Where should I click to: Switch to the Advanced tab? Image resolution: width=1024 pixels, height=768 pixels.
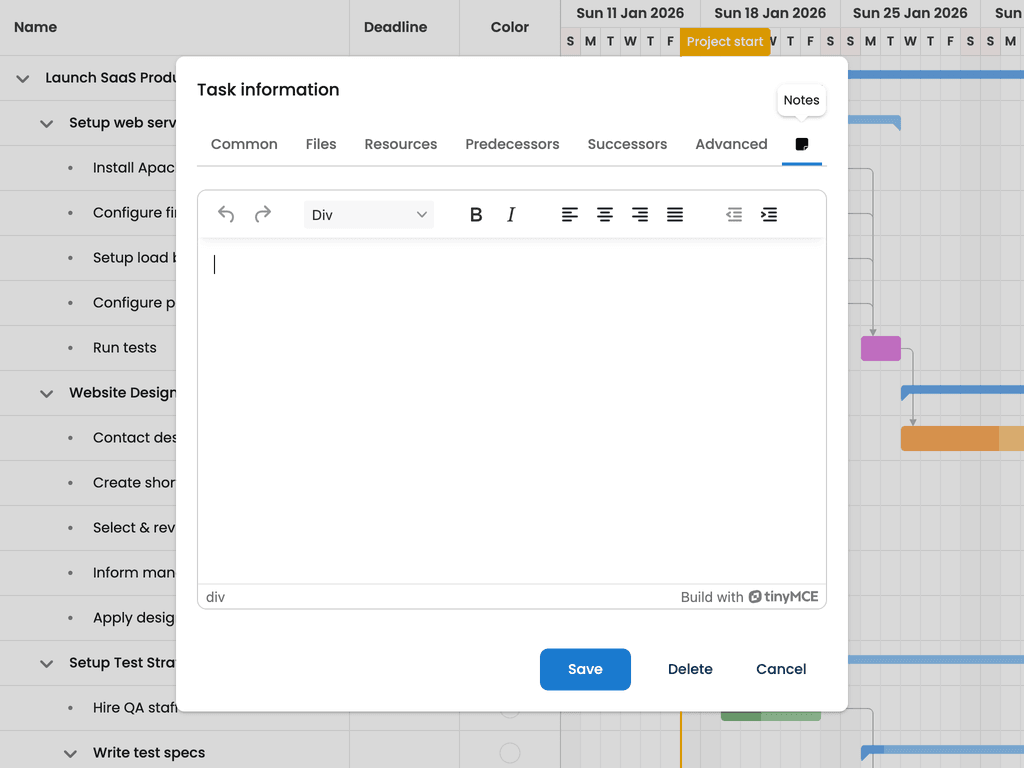(x=731, y=144)
